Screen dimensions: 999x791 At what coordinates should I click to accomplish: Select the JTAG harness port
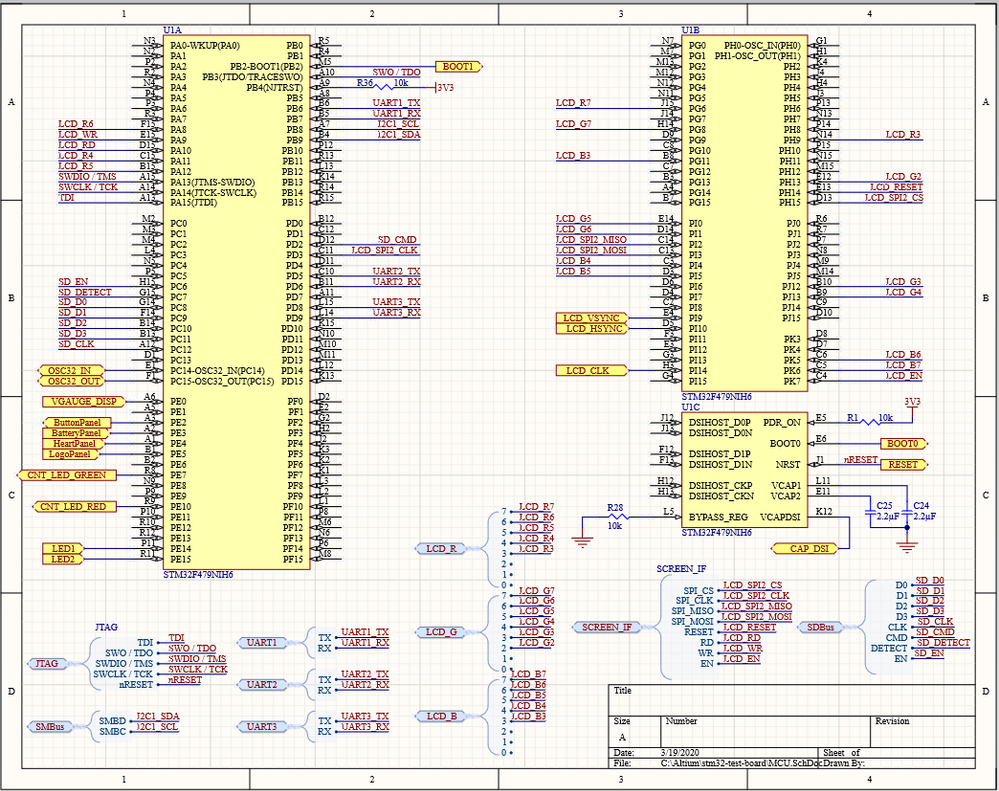47,664
